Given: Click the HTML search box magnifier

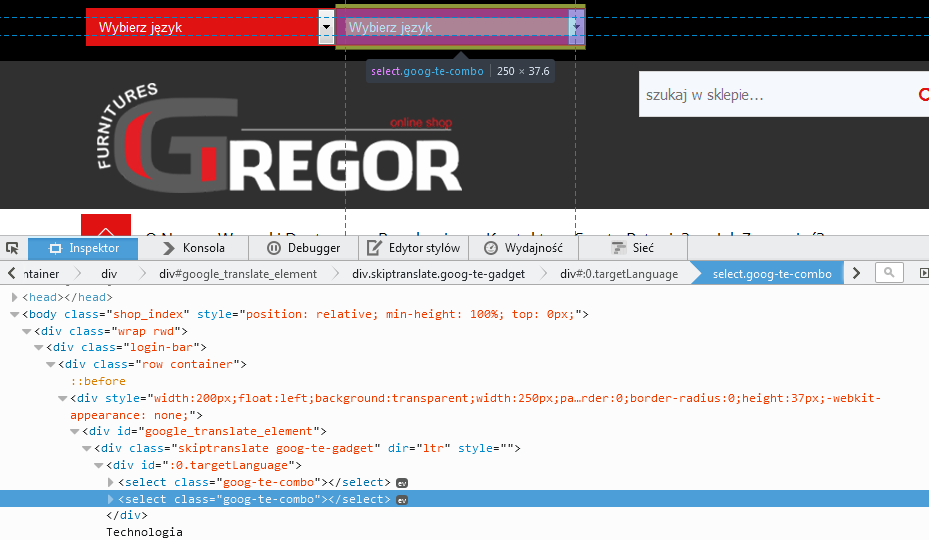Looking at the screenshot, I should point(889,273).
